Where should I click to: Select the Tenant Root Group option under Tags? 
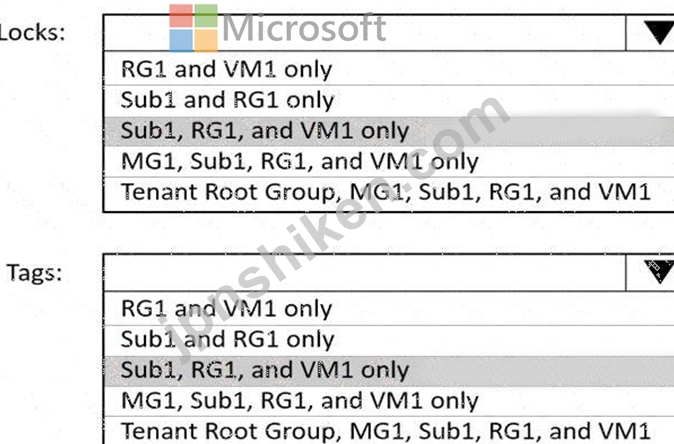[389, 431]
